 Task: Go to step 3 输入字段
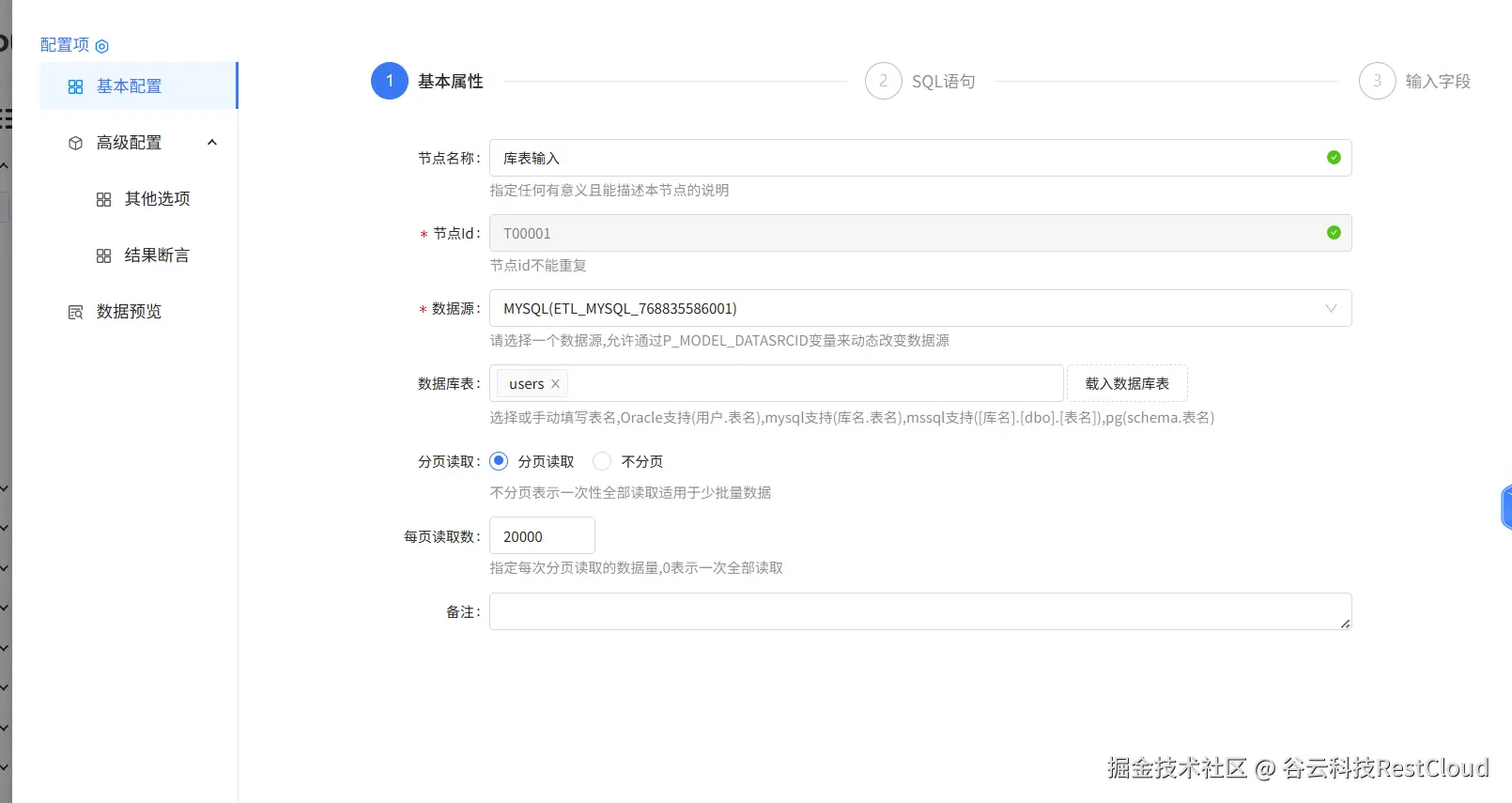click(1378, 81)
